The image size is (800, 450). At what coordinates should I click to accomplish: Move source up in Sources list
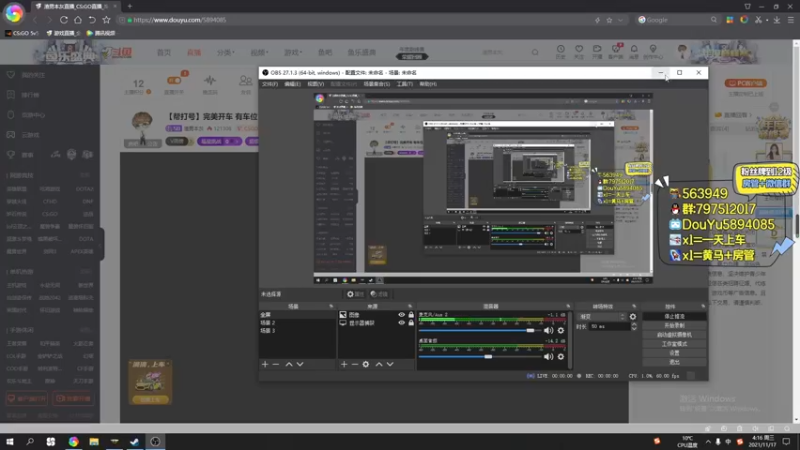(x=379, y=364)
